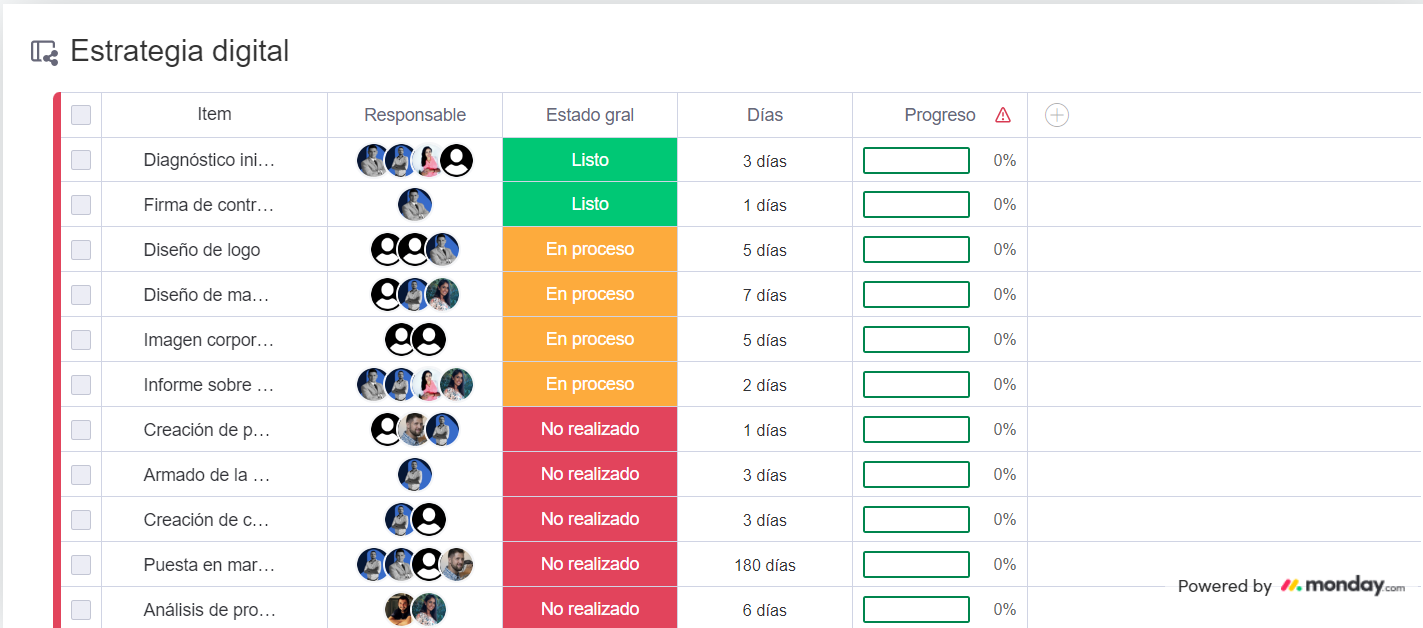The width and height of the screenshot is (1423, 628).
Task: Click the Estado gral column header
Action: (590, 115)
